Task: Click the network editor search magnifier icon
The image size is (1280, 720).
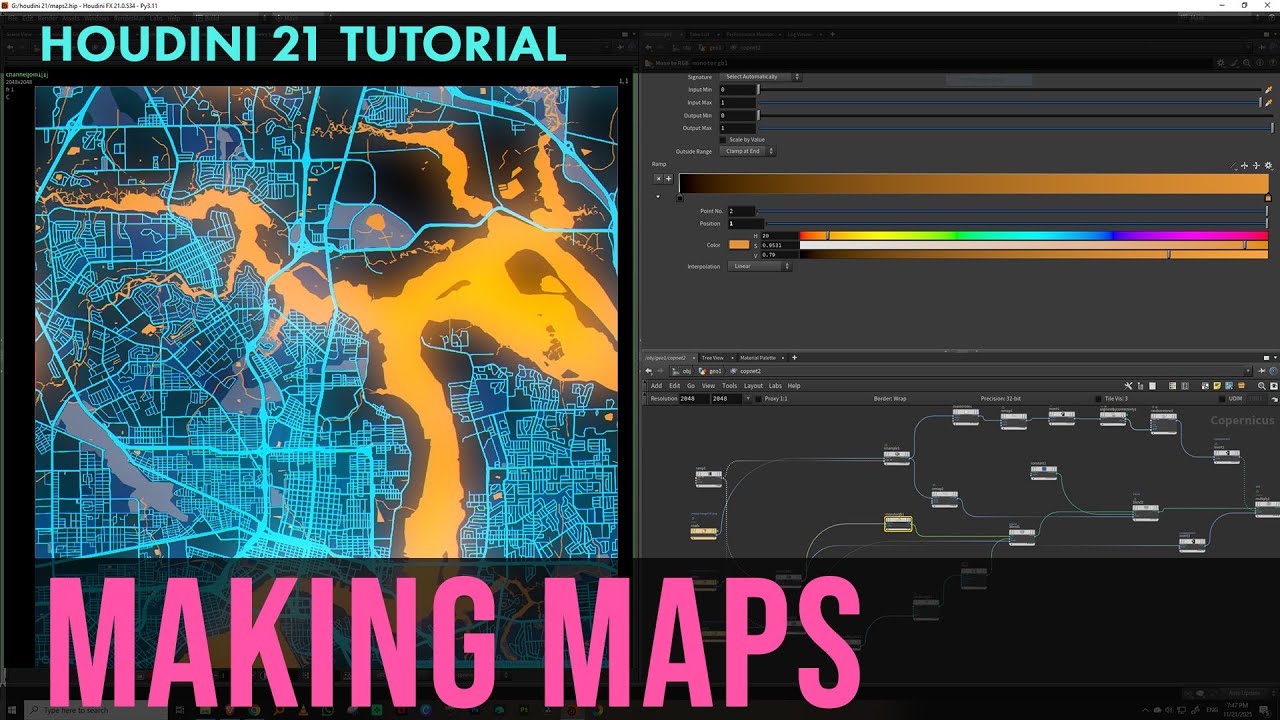Action: click(1261, 386)
